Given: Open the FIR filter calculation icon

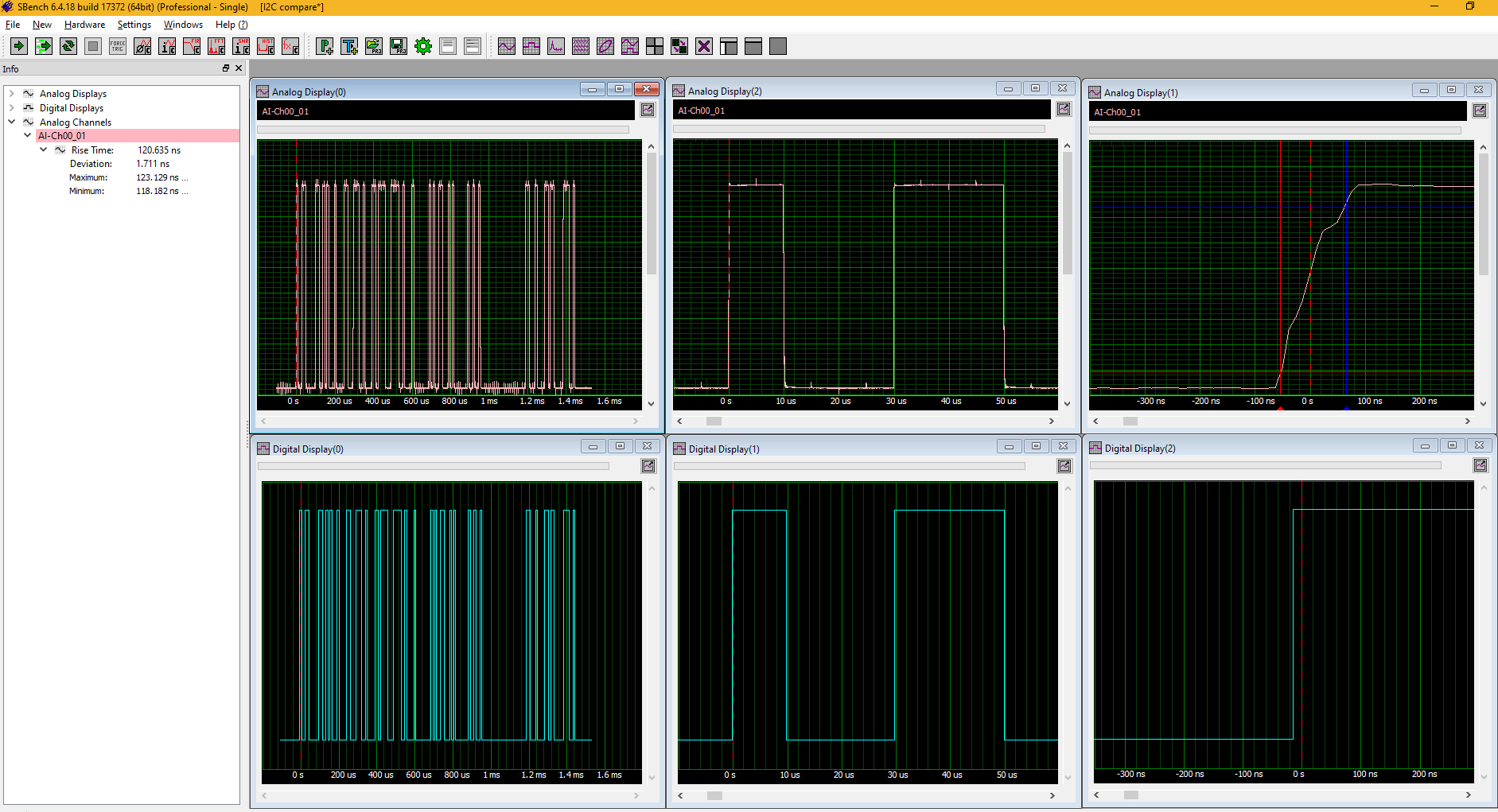Looking at the screenshot, I should click(192, 46).
